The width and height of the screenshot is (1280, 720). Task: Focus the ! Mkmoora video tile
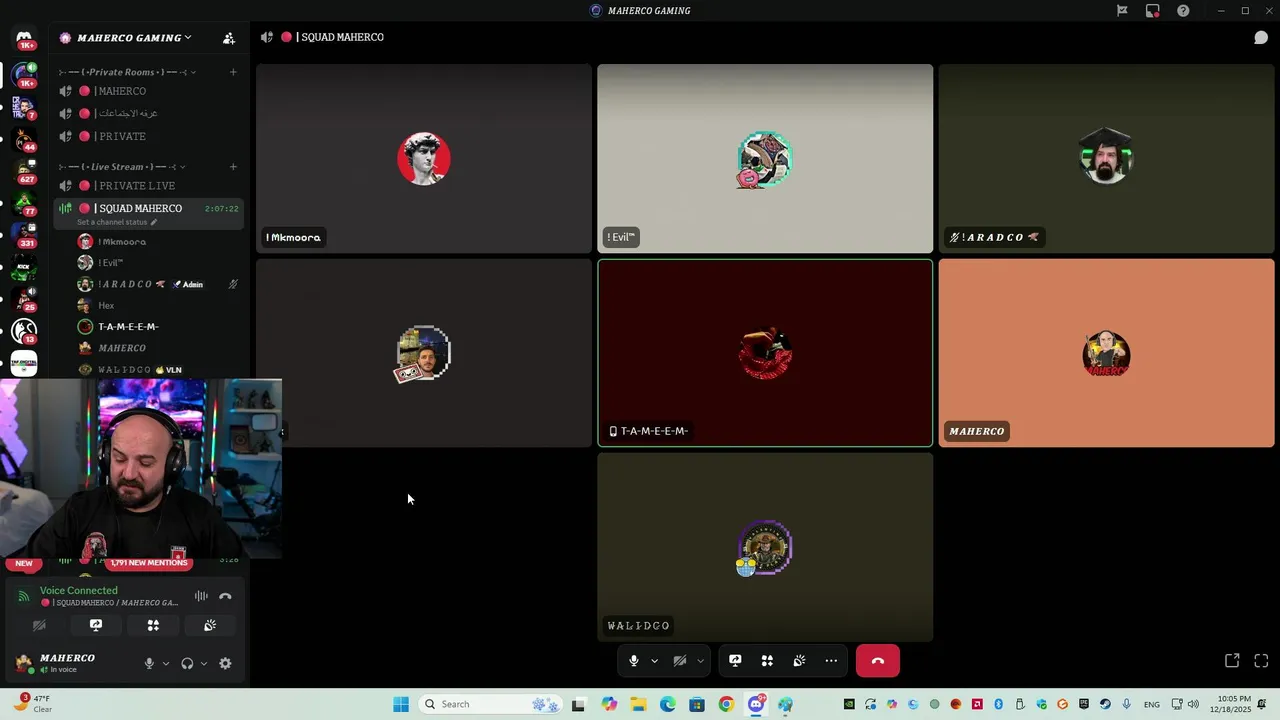point(424,158)
